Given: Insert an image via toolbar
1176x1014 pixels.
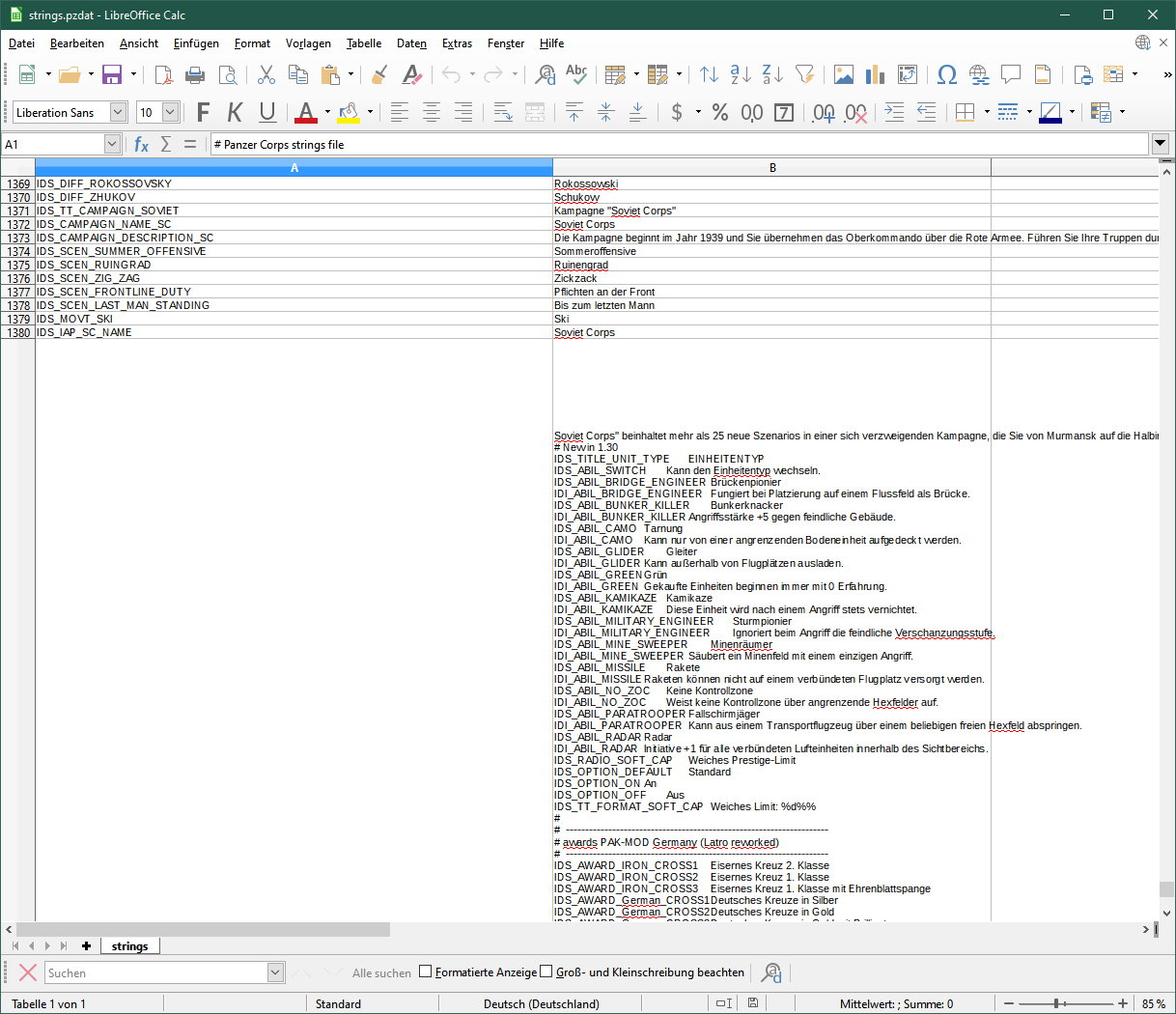Looking at the screenshot, I should tap(844, 74).
